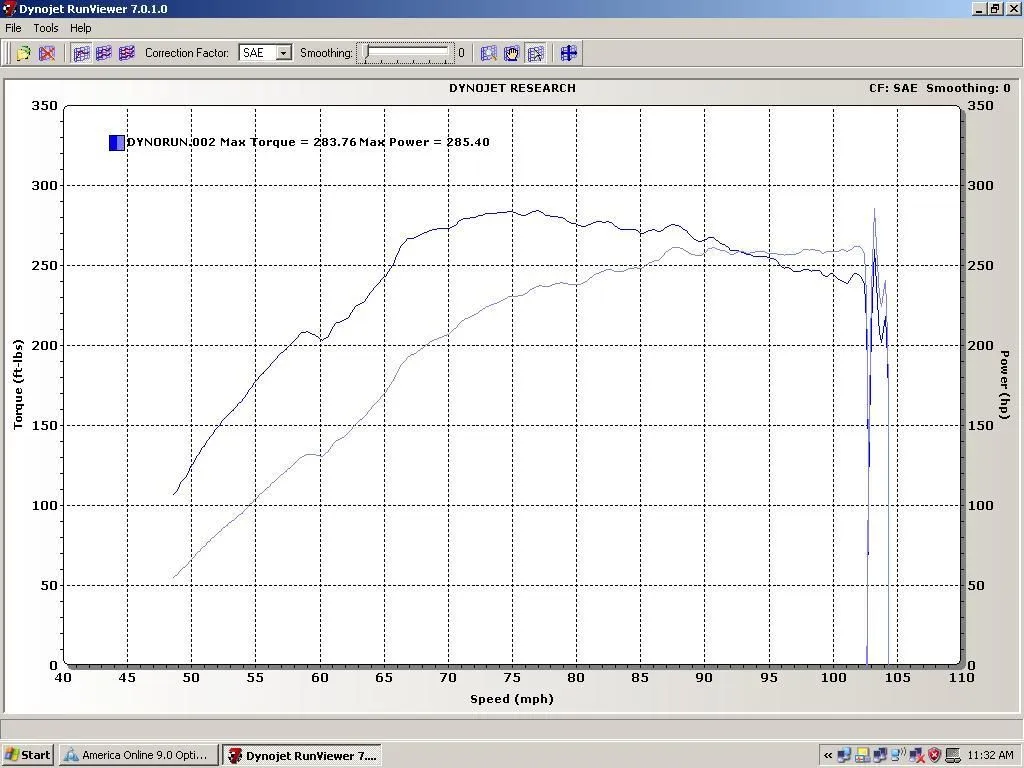Click the CF: SAE Smoothing: 0 label
The image size is (1024, 768).
[x=939, y=88]
